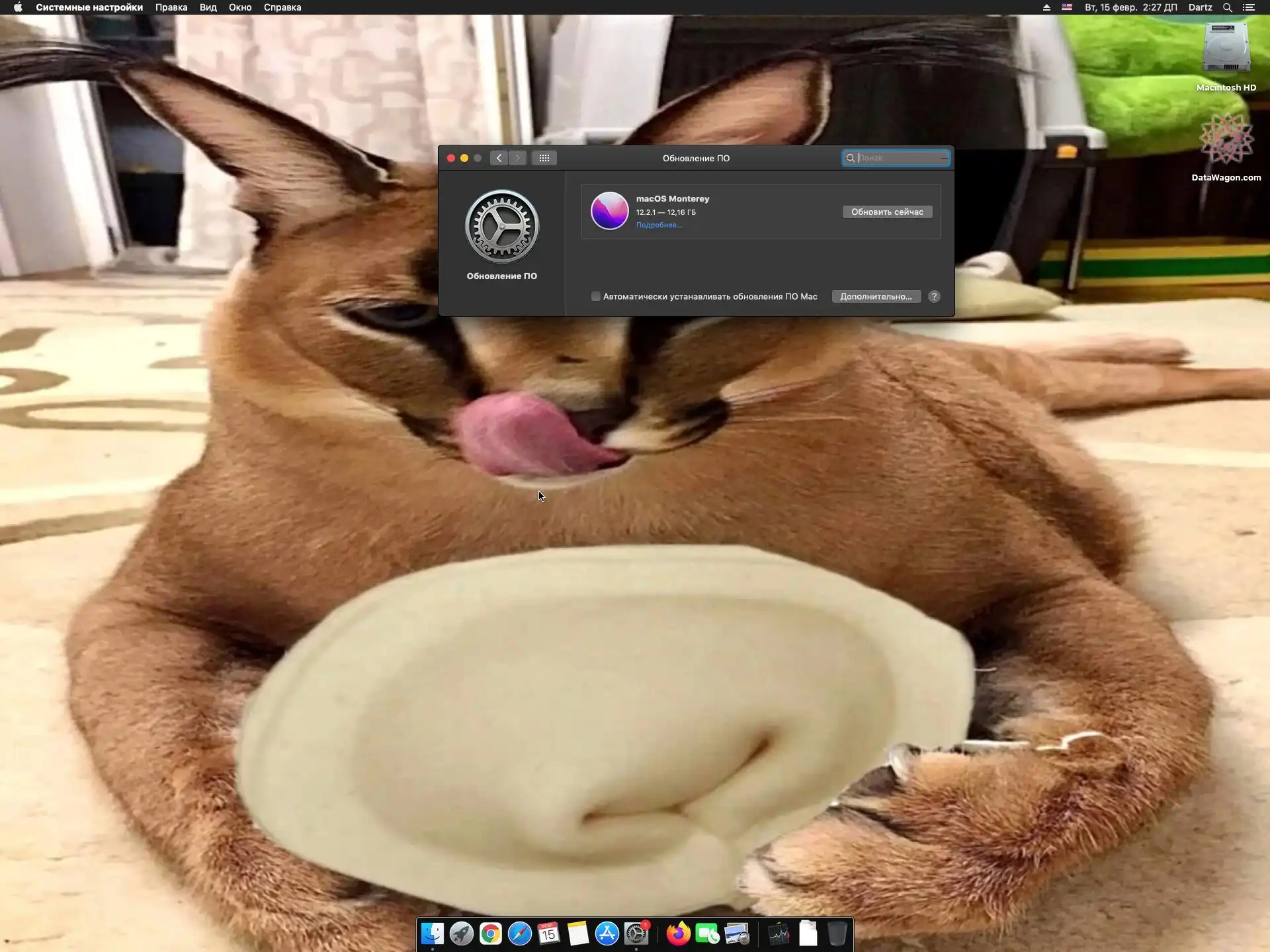Open Macintosh HD drive on desktop
This screenshot has width=1270, height=952.
tap(1226, 50)
